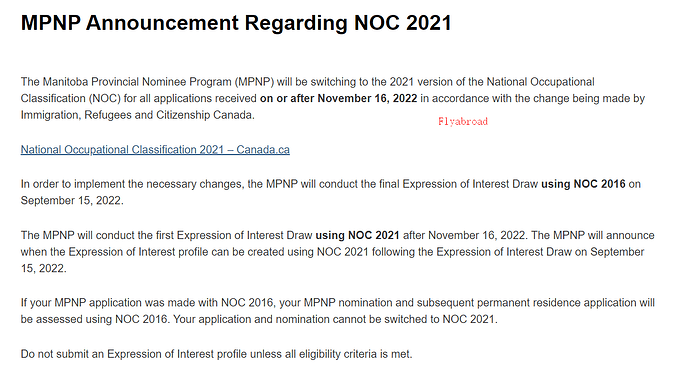The height and width of the screenshot is (375, 690).
Task: Open National Occupational Classification 2021 – Canada.ca link
Action: click(155, 150)
